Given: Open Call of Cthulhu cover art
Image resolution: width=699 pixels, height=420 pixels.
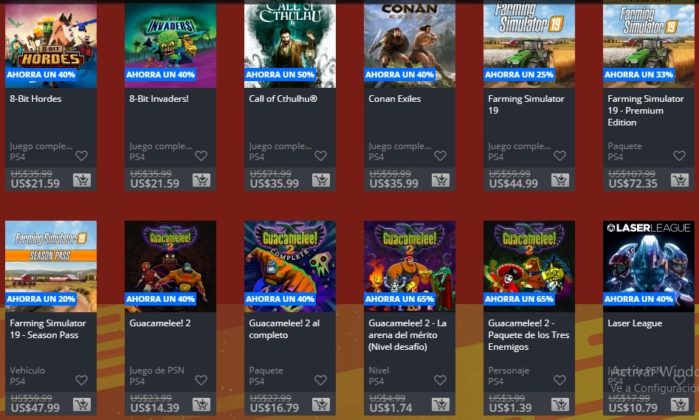Looking at the screenshot, I should pos(290,45).
